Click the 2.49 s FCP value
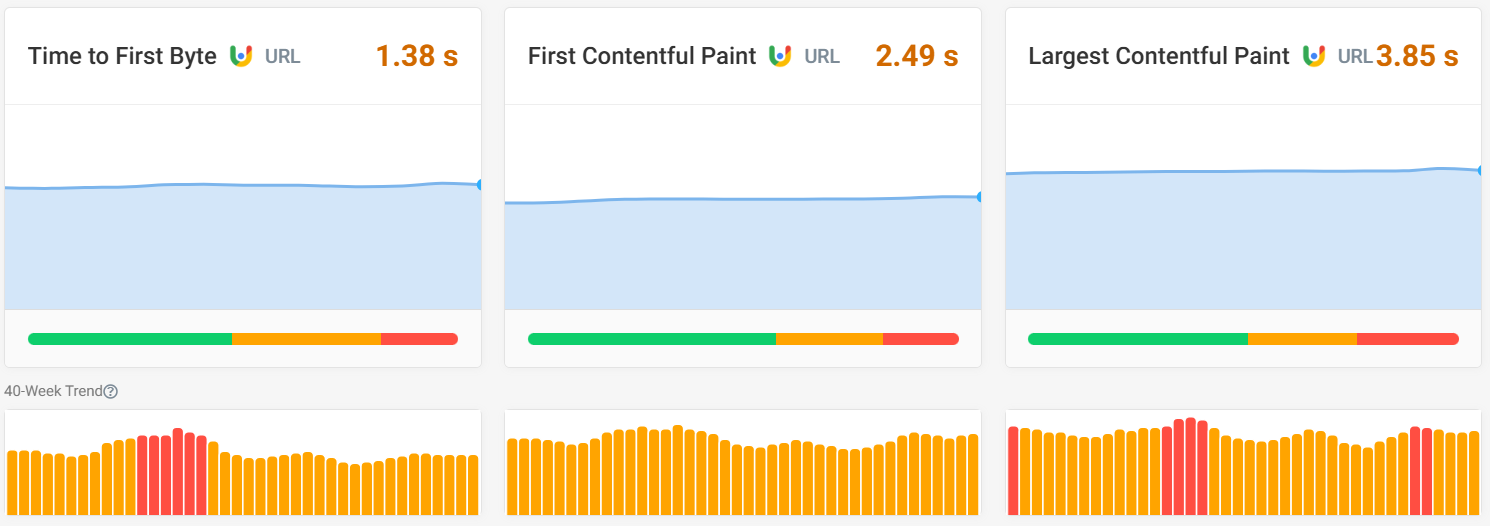 point(917,56)
